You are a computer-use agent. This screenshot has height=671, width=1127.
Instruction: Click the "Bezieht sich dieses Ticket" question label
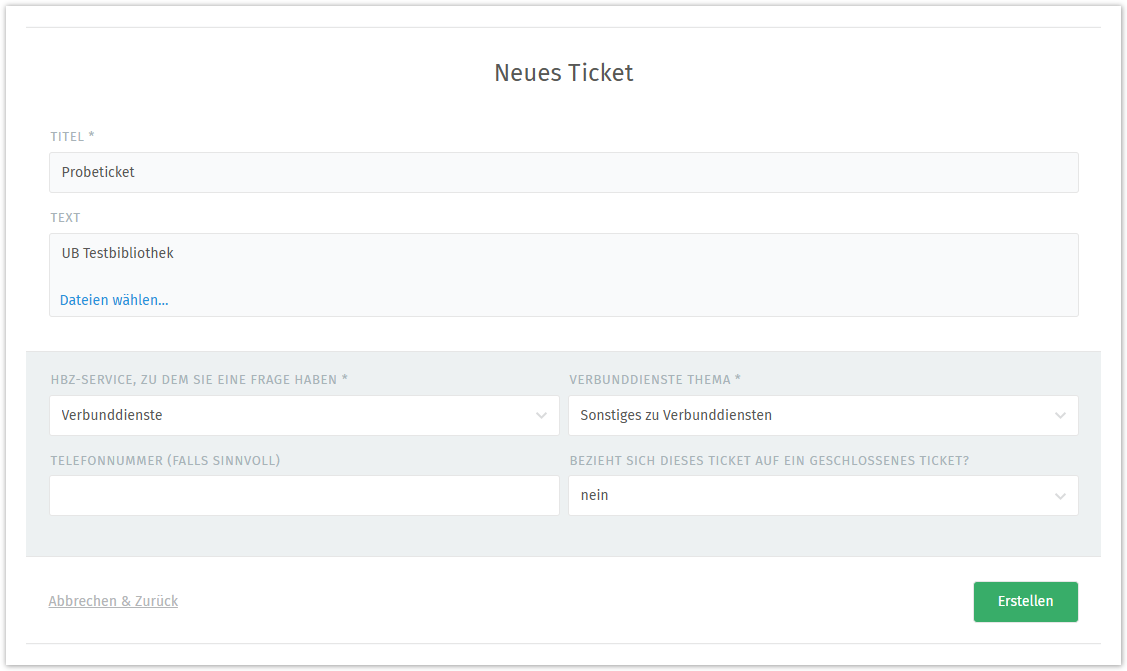click(769, 461)
